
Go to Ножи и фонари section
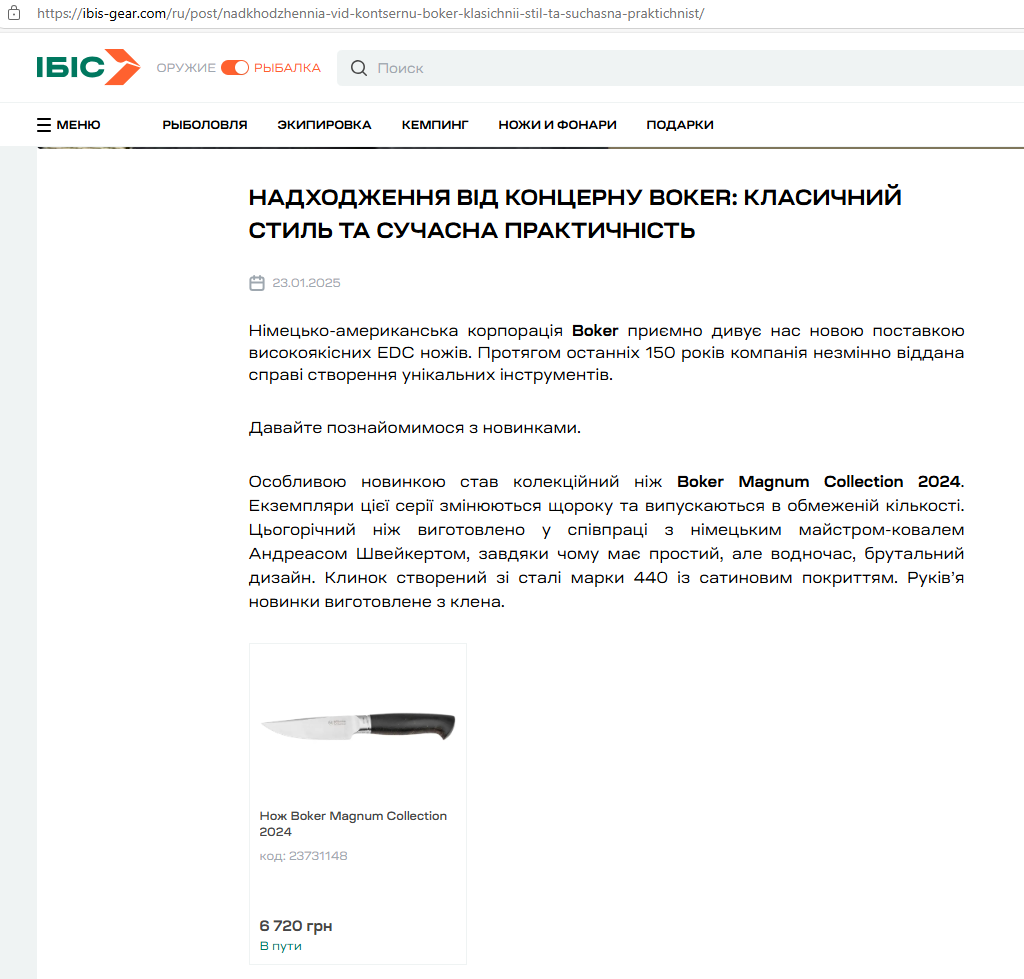pos(557,125)
